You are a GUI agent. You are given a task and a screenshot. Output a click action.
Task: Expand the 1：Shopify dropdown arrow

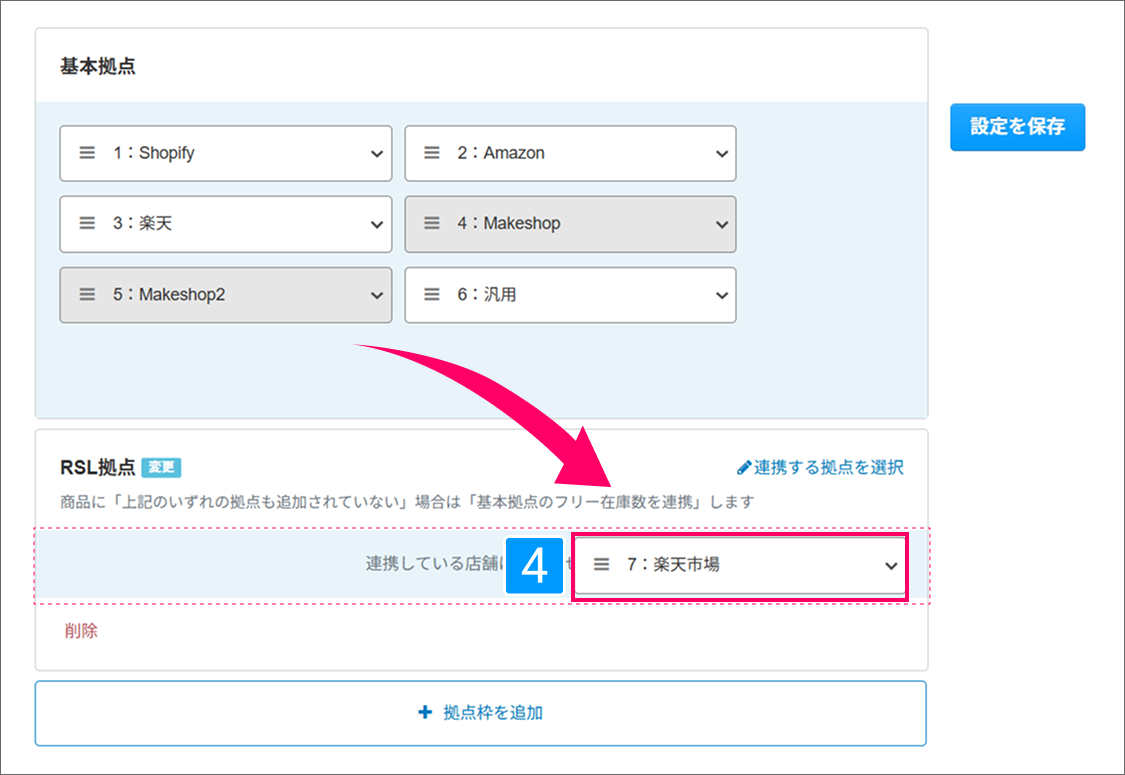377,154
